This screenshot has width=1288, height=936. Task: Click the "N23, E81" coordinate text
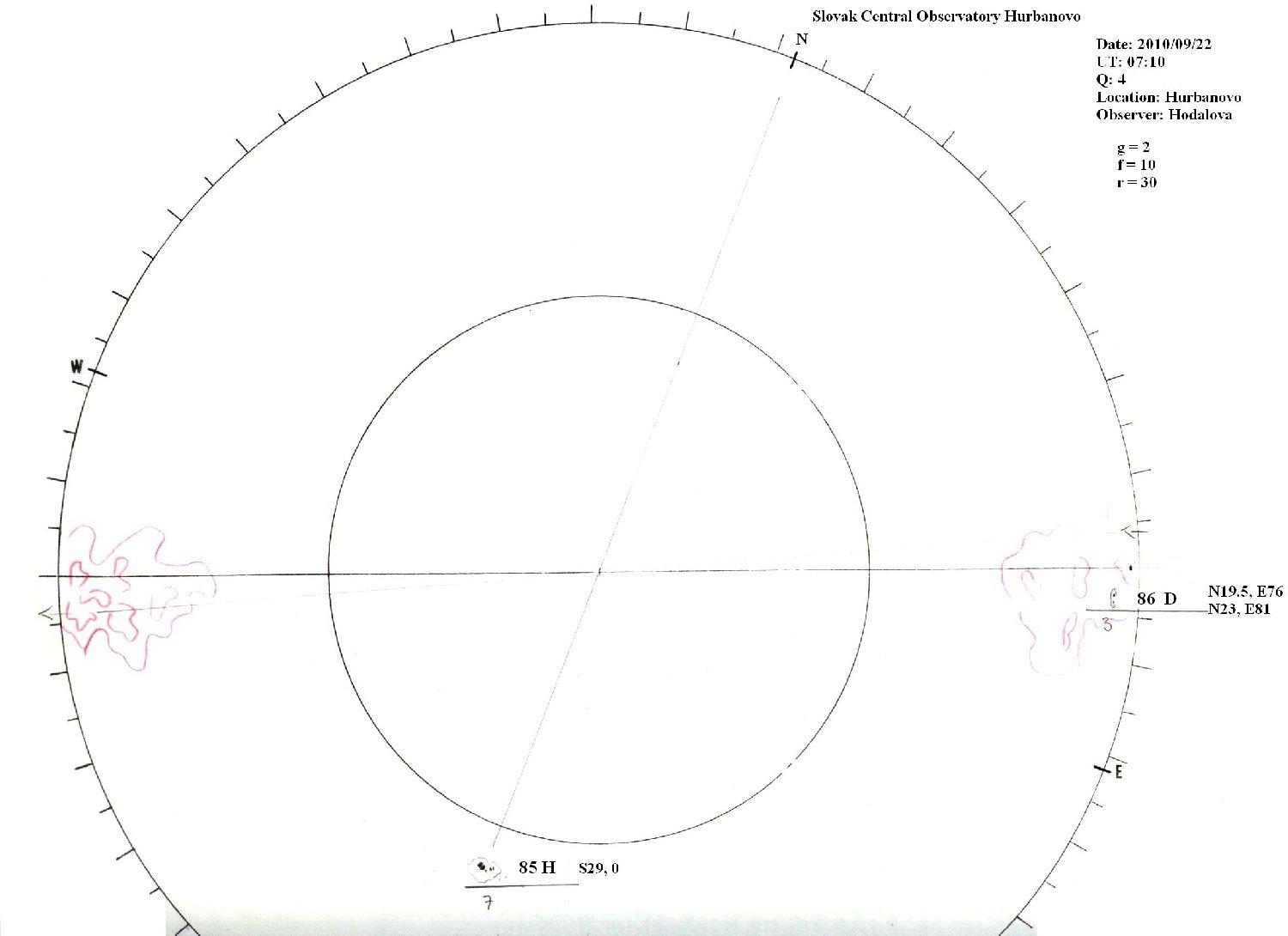[x=1238, y=610]
